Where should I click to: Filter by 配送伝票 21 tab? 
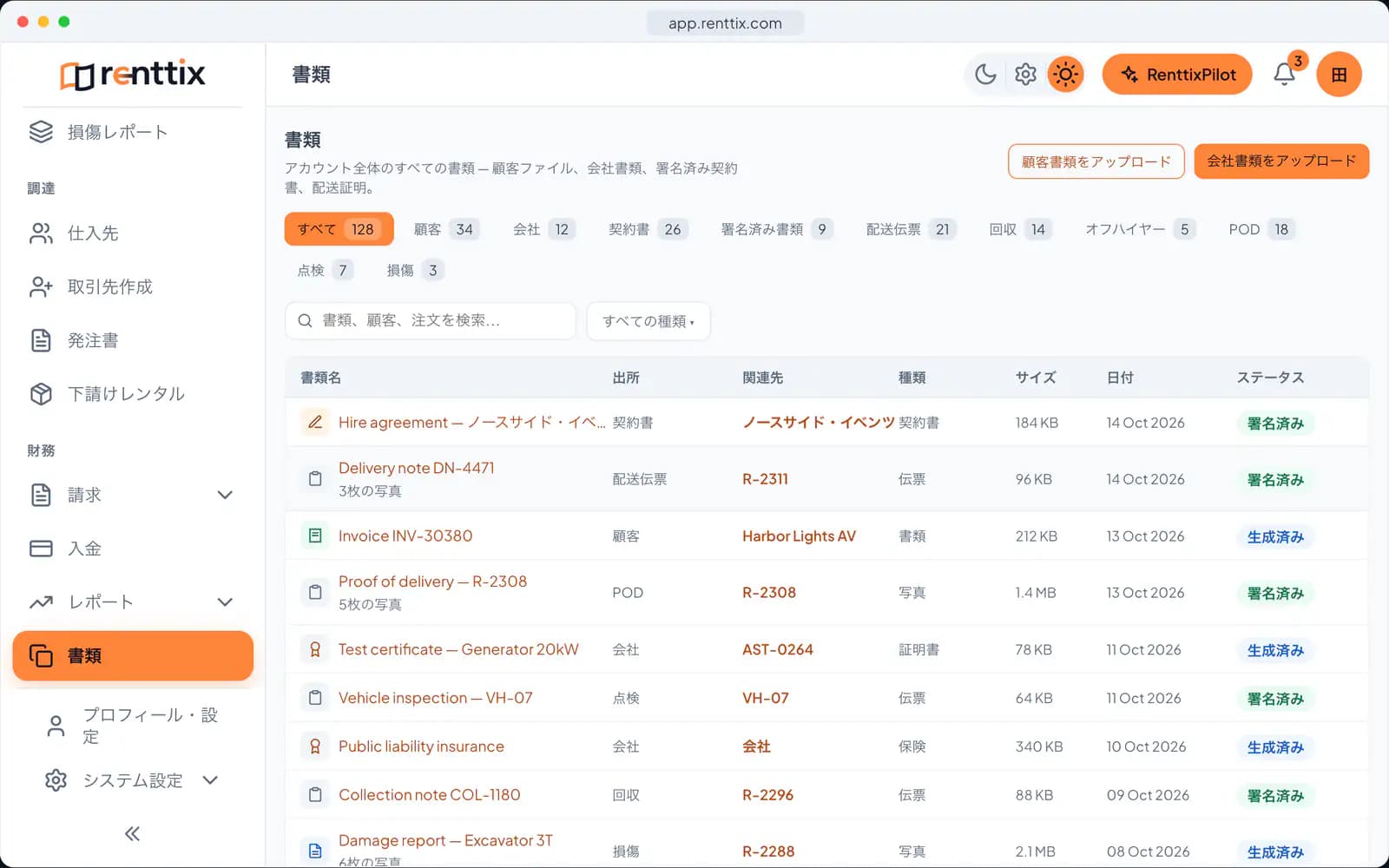point(911,229)
